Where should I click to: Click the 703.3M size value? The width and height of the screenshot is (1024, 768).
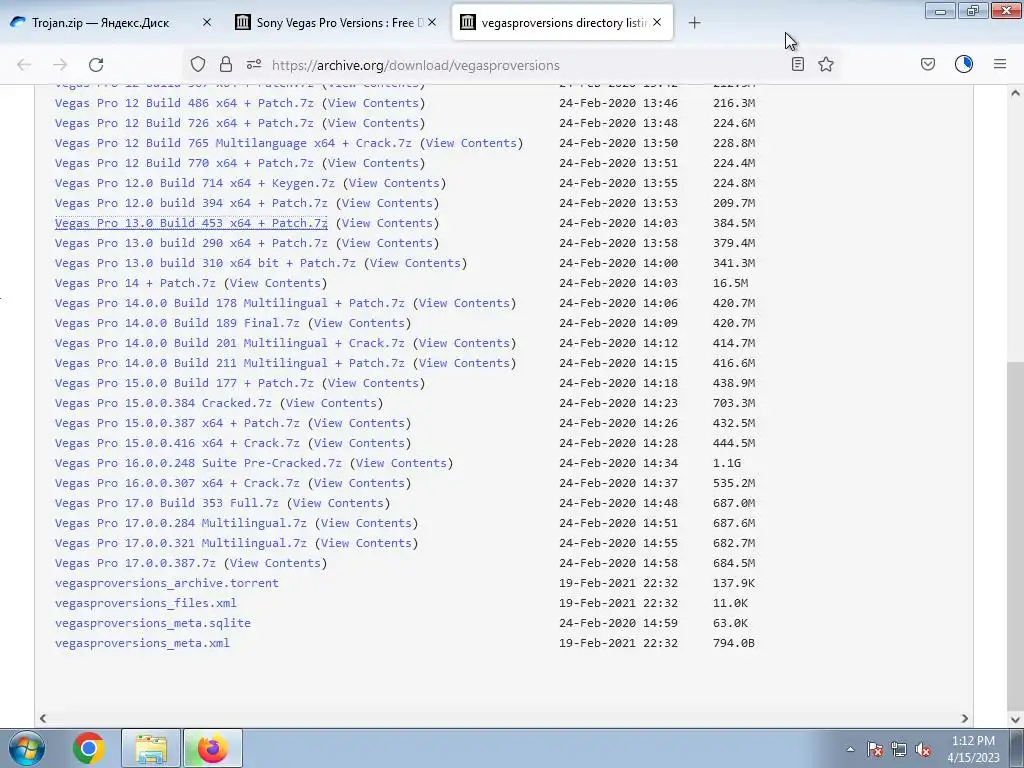coord(734,403)
